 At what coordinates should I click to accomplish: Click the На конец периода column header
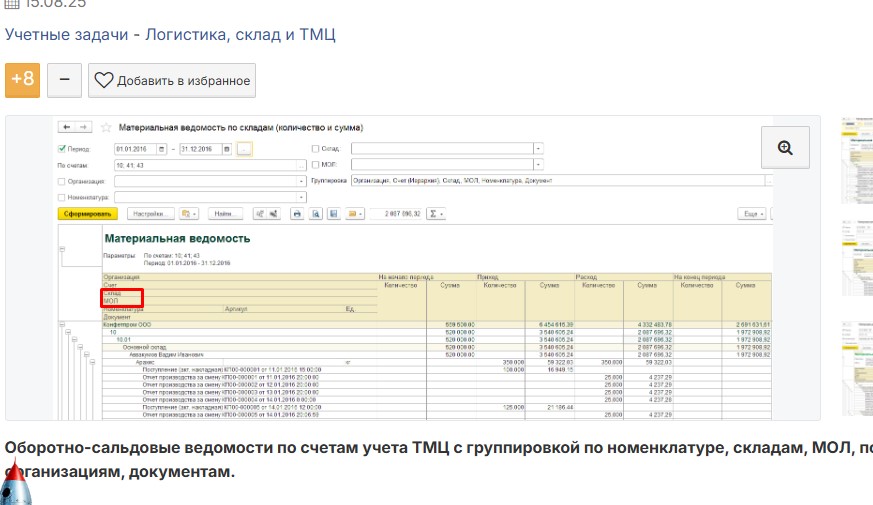pyautogui.click(x=699, y=277)
